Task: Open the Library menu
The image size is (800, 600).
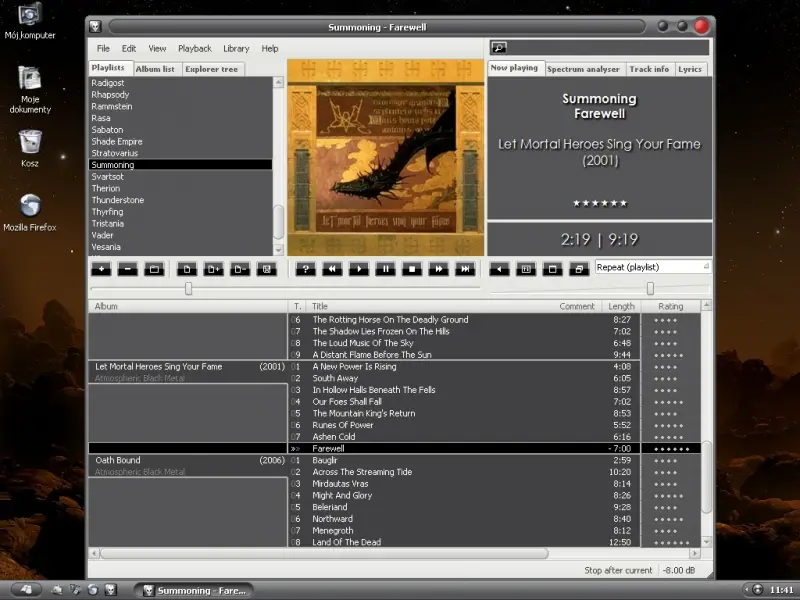Action: point(236,48)
